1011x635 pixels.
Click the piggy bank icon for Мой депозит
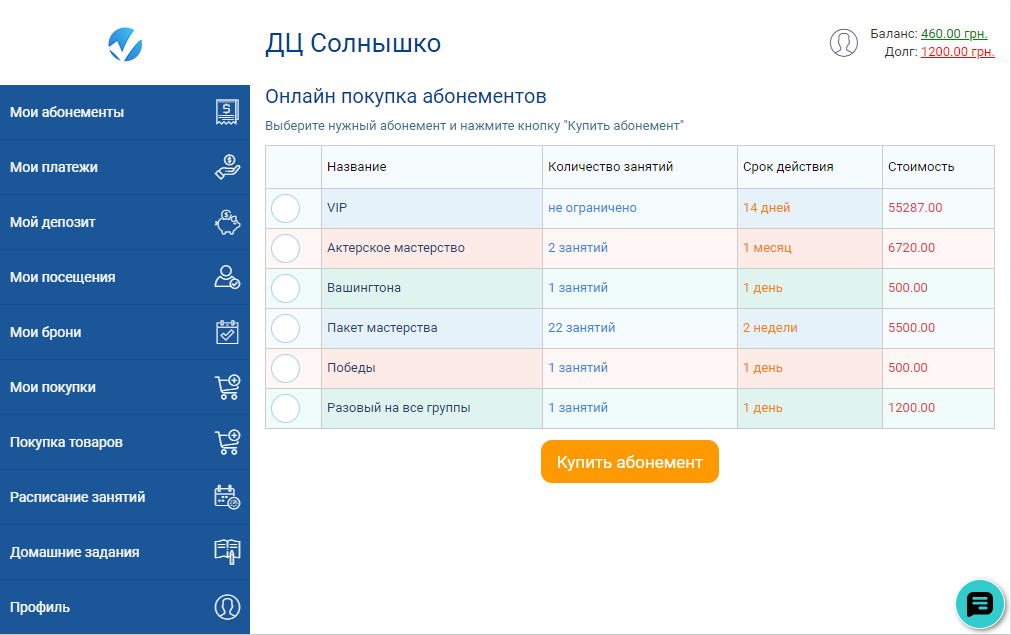pos(227,222)
